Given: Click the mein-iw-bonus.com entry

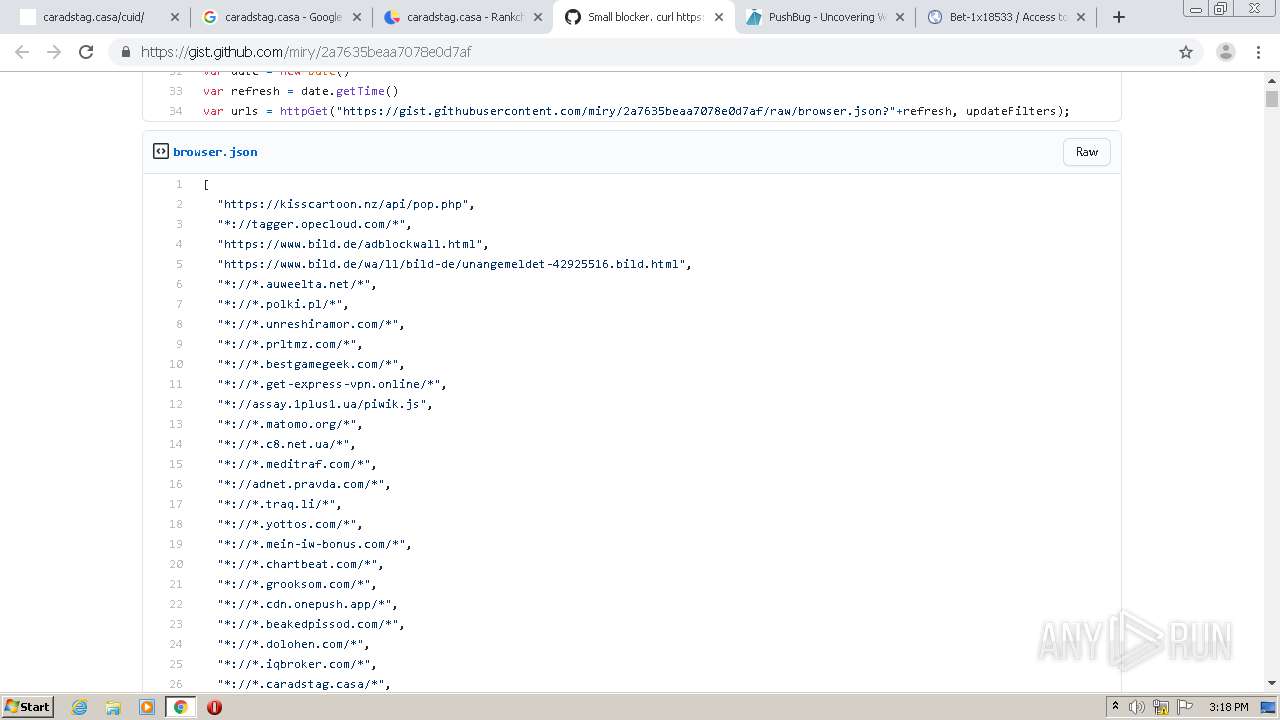Looking at the screenshot, I should point(314,544).
